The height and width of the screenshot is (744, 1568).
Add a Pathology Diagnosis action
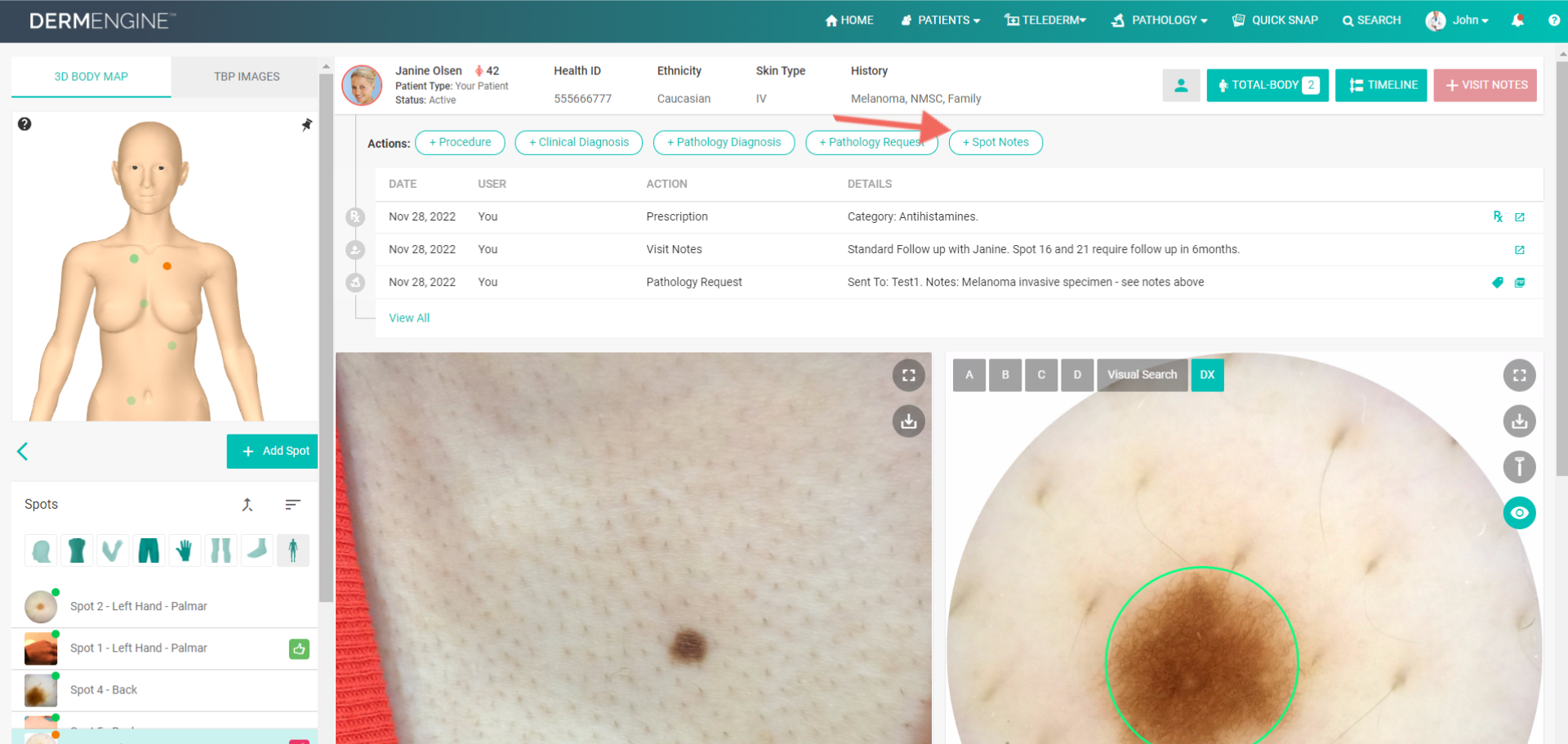pyautogui.click(x=724, y=142)
